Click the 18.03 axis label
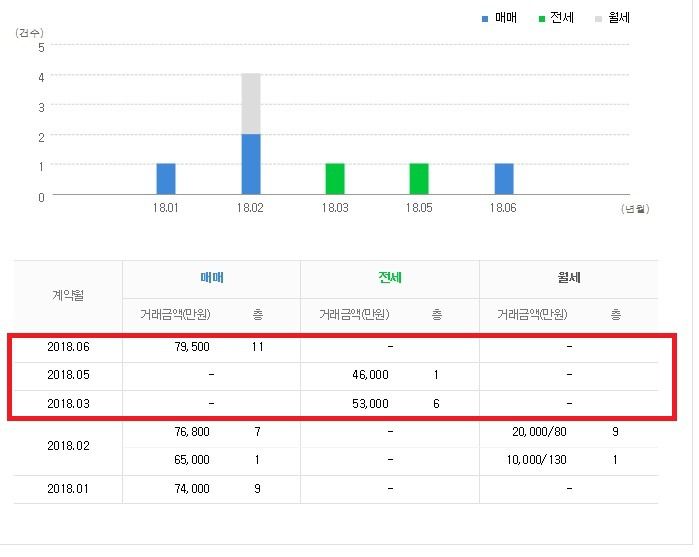The image size is (699, 557). (x=335, y=208)
